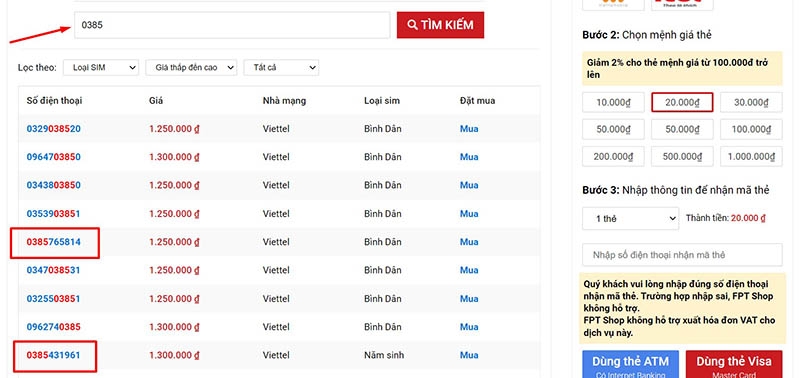The width and height of the screenshot is (800, 378).
Task: Open phone number 0325503851
Action: (x=54, y=298)
